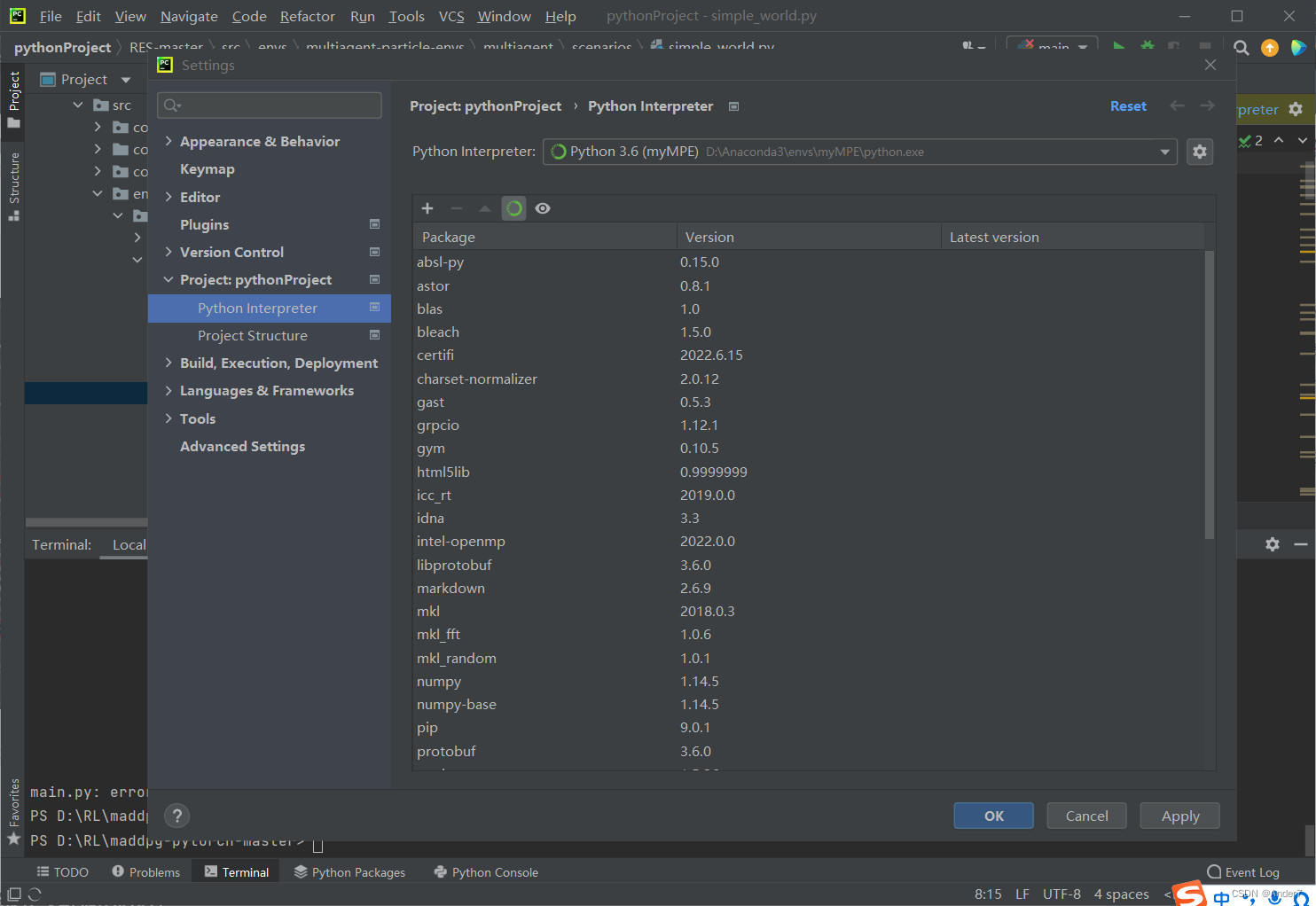The image size is (1316, 906).
Task: Select Keymap in settings list
Action: coord(208,168)
